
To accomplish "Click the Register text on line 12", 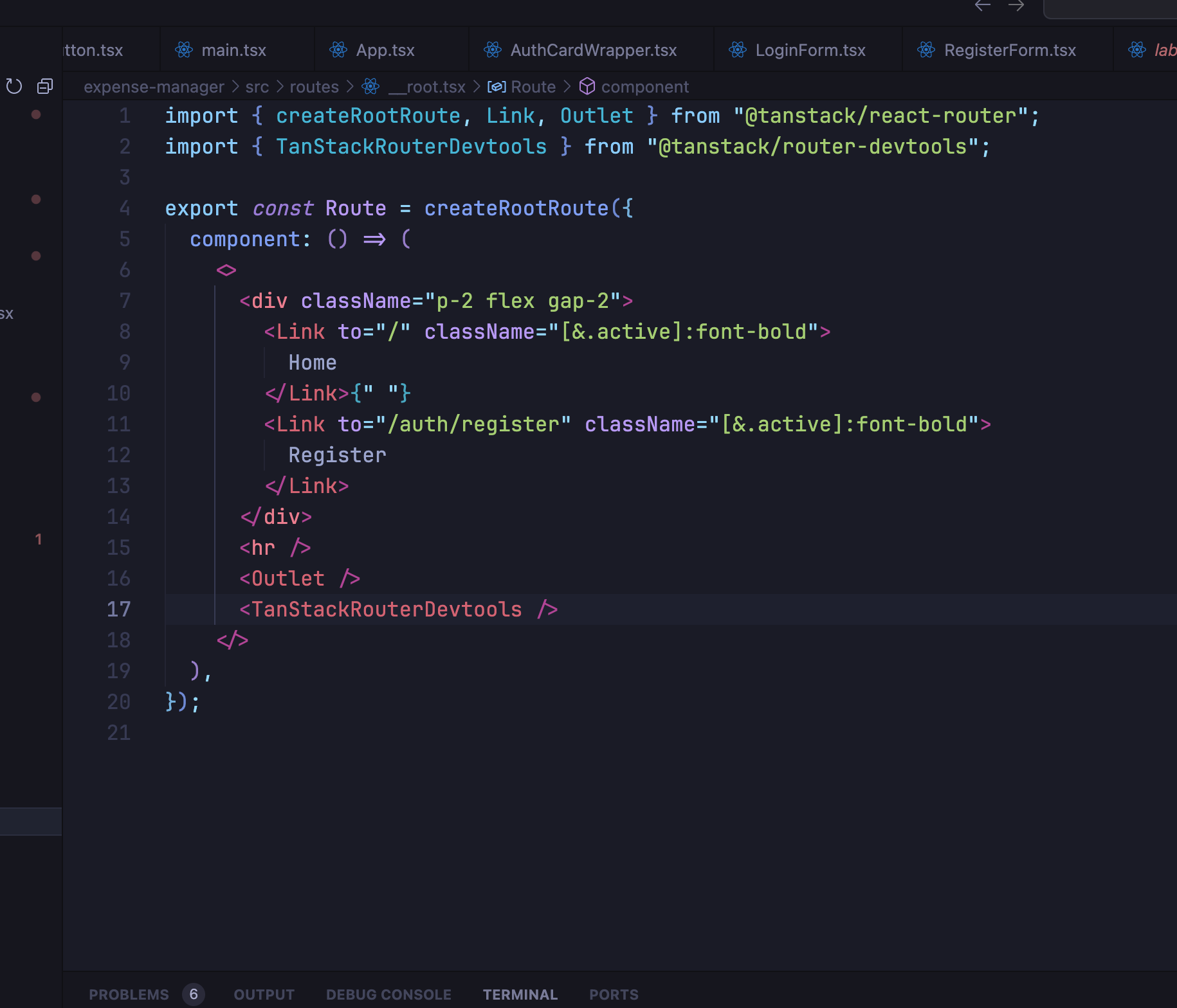I will point(337,455).
